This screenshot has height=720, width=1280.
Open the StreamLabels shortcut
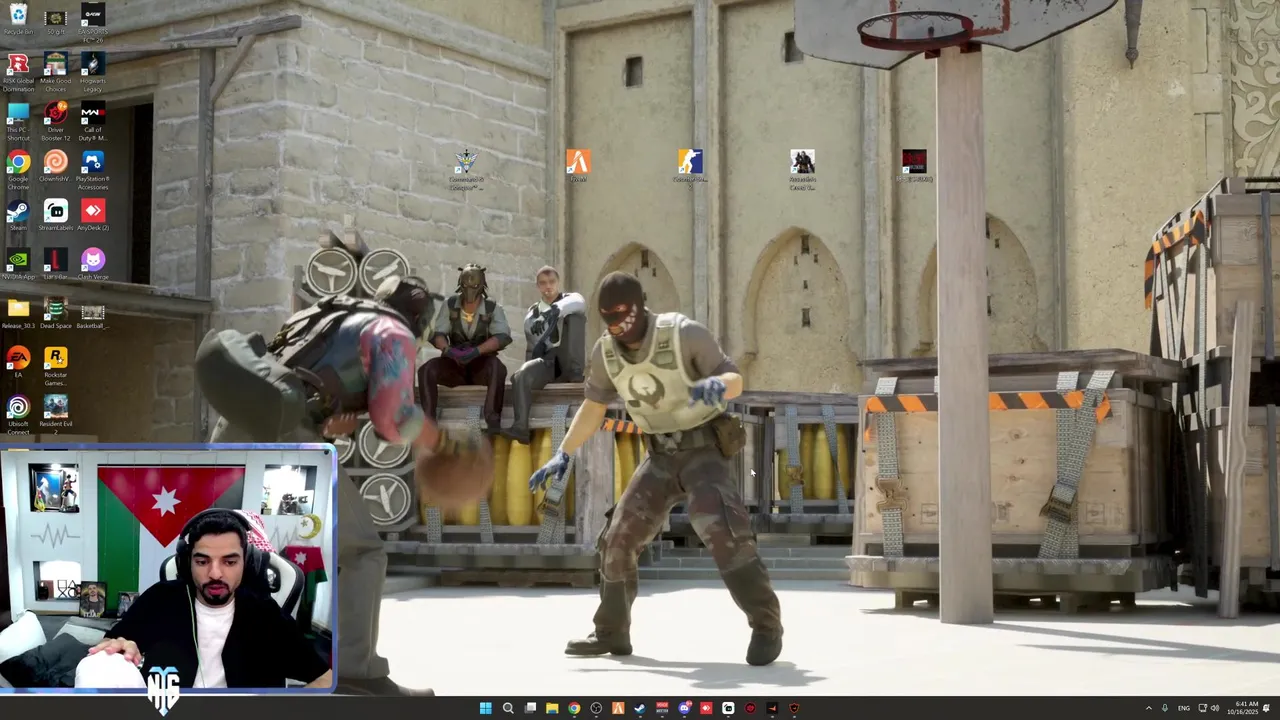[55, 215]
